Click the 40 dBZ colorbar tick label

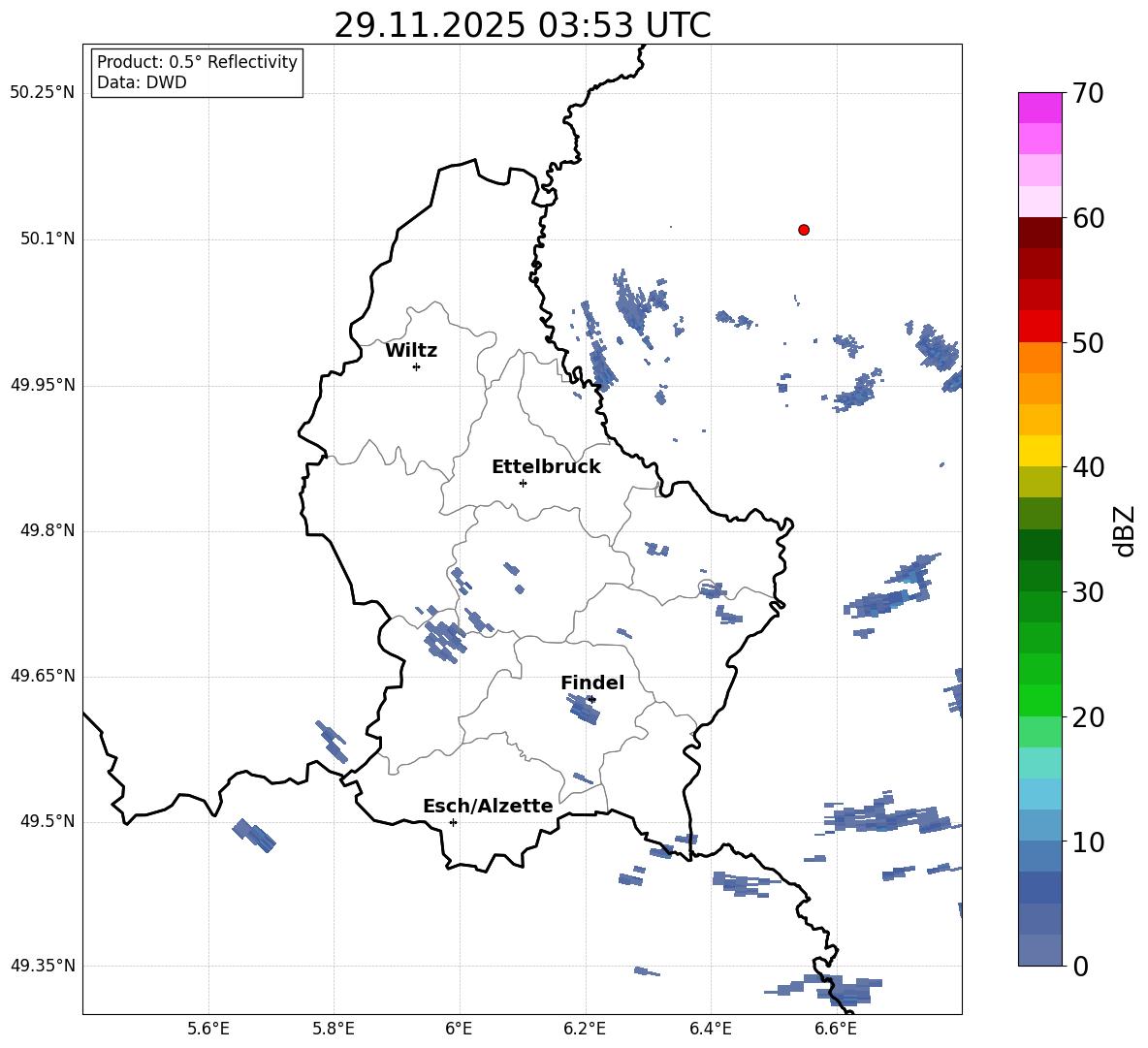point(1088,467)
